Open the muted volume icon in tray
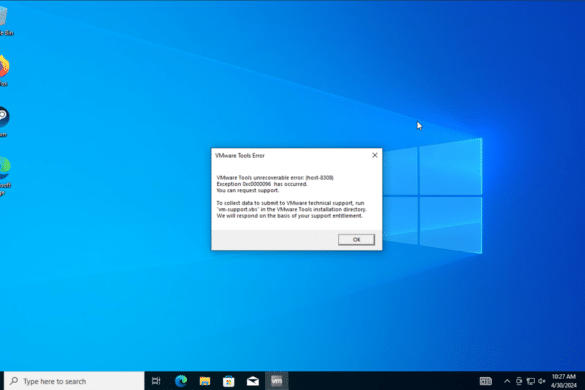 point(542,381)
